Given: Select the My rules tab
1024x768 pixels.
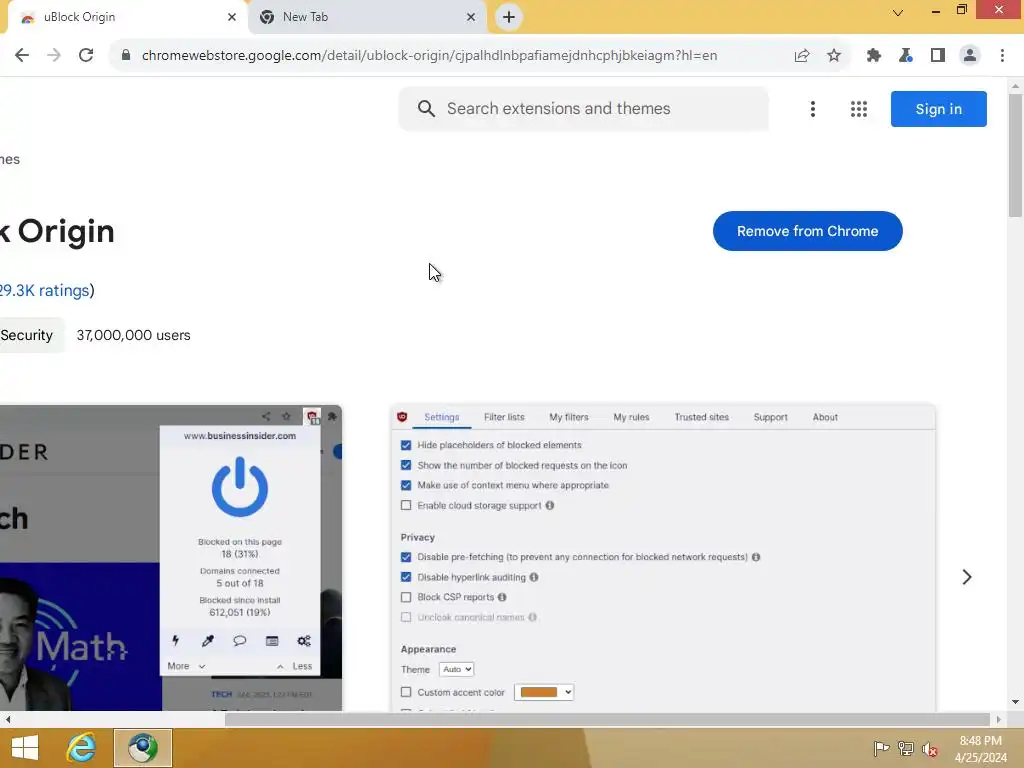Looking at the screenshot, I should click(x=631, y=417).
